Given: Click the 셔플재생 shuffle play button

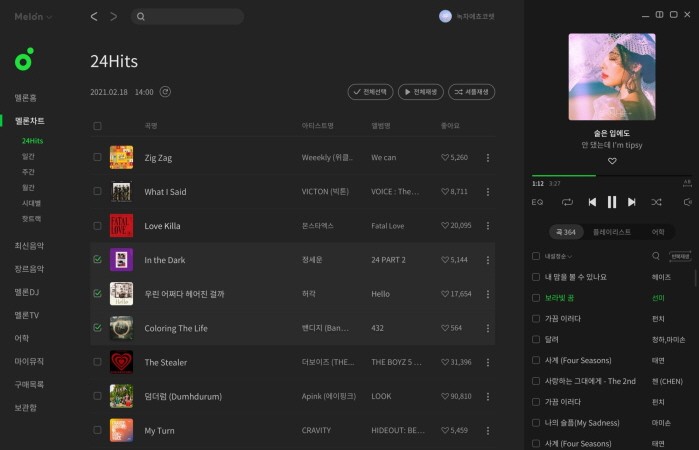Looking at the screenshot, I should pyautogui.click(x=472, y=92).
